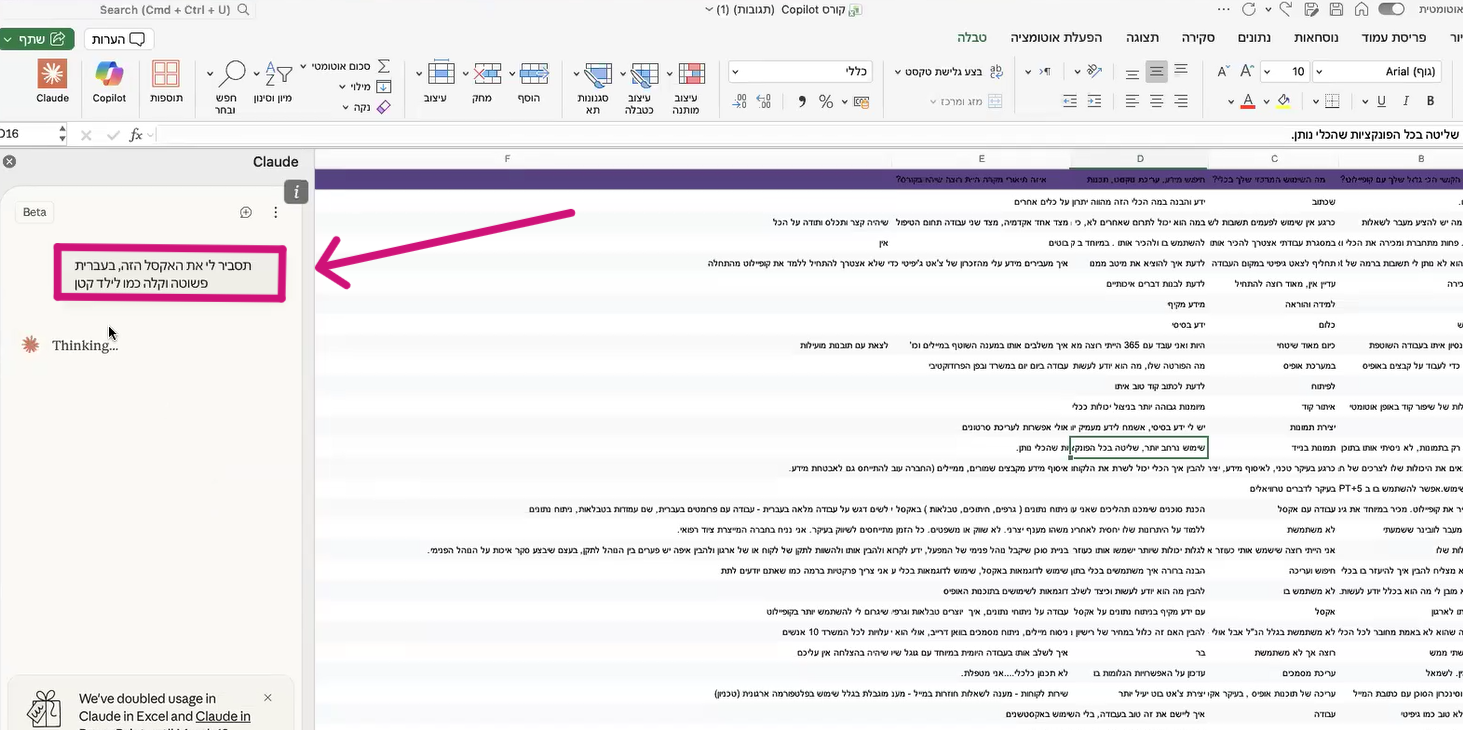Image resolution: width=1463 pixels, height=730 pixels.
Task: Switch to the נוסחאות formulas tab
Action: 1315,38
